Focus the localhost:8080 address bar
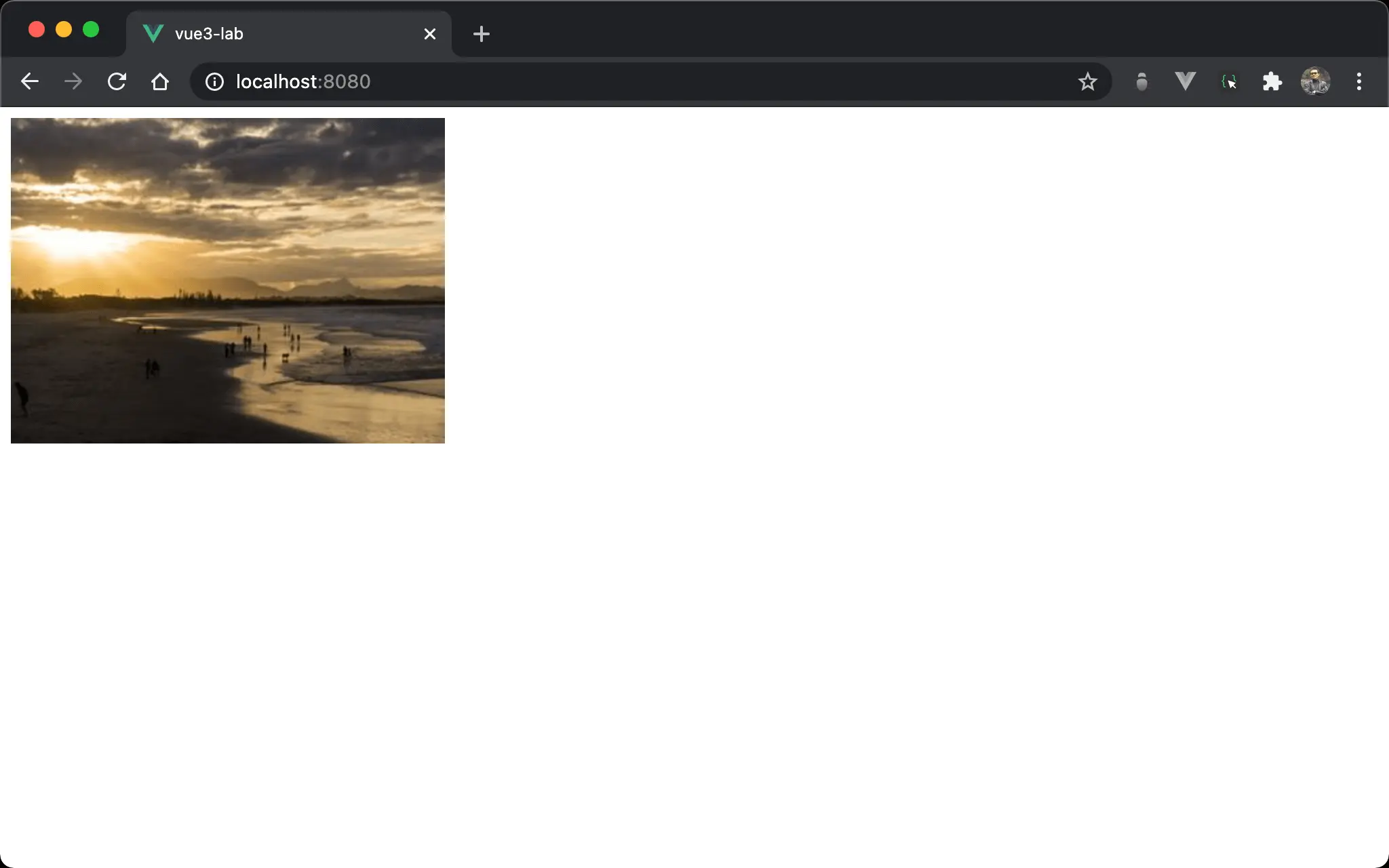The width and height of the screenshot is (1389, 868). (610, 81)
